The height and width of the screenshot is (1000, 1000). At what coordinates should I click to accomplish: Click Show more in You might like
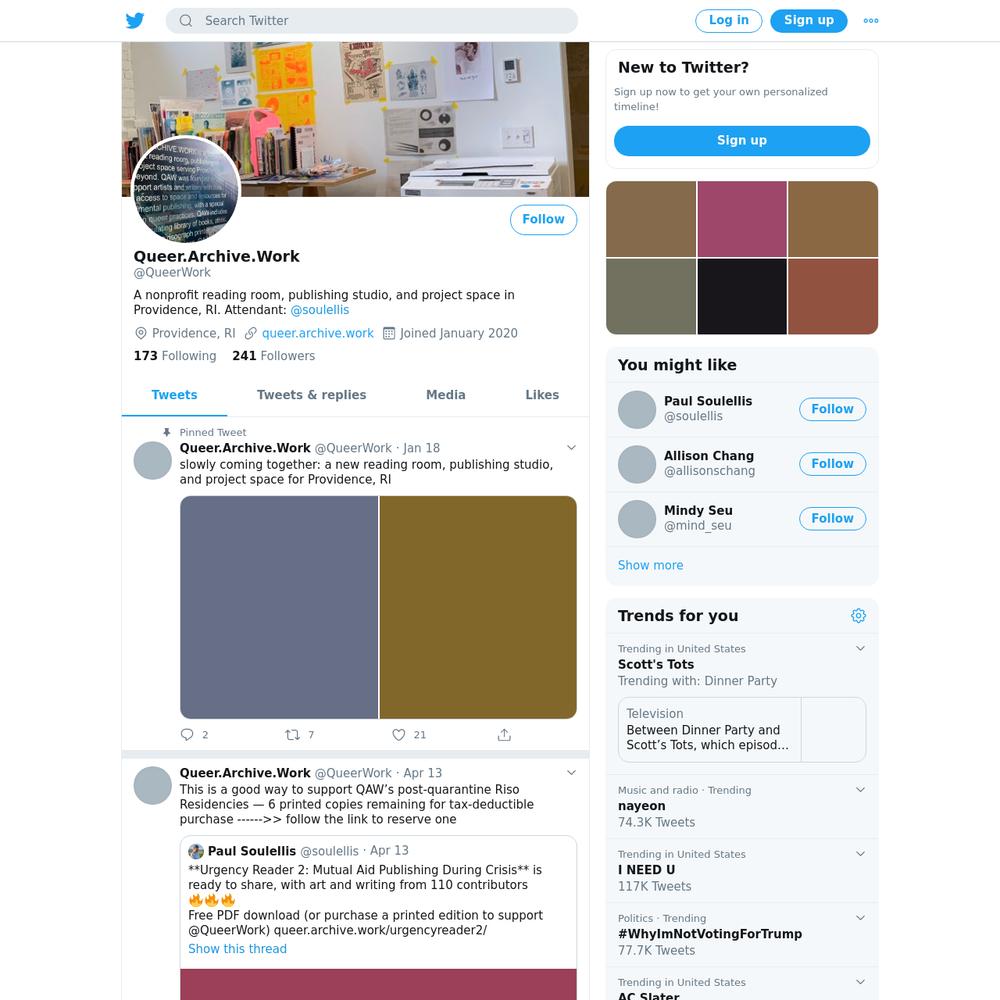(650, 565)
